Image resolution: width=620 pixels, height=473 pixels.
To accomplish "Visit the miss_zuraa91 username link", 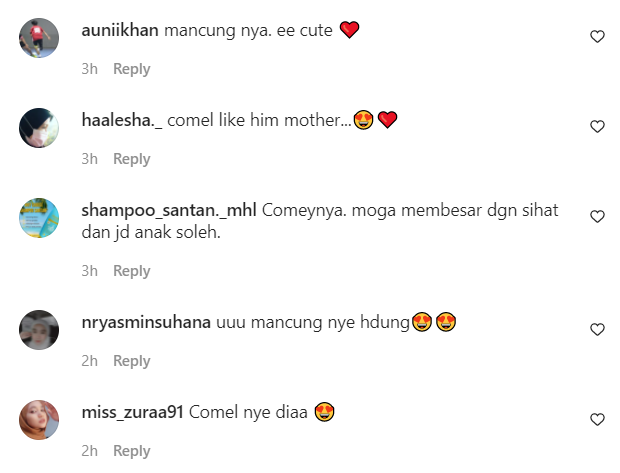I will pos(132,412).
